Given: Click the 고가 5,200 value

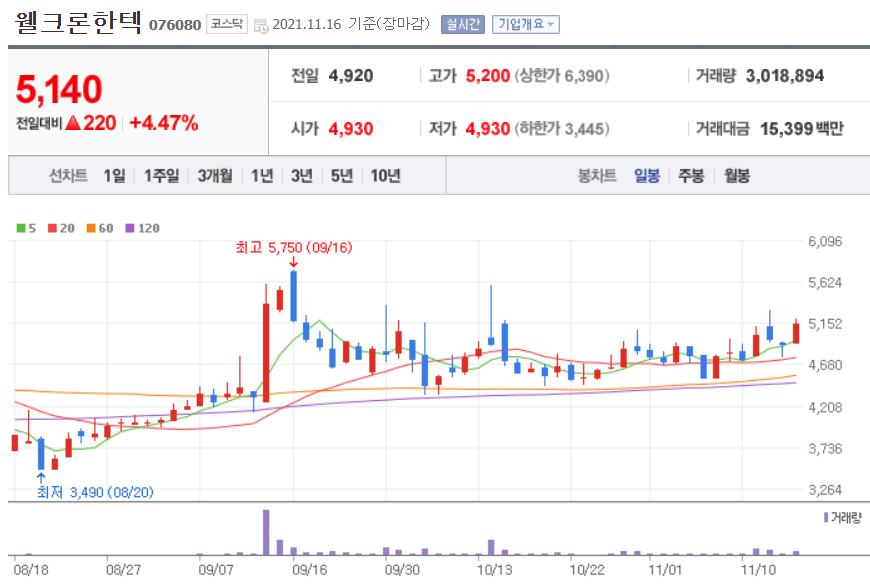Looking at the screenshot, I should click(x=488, y=76).
